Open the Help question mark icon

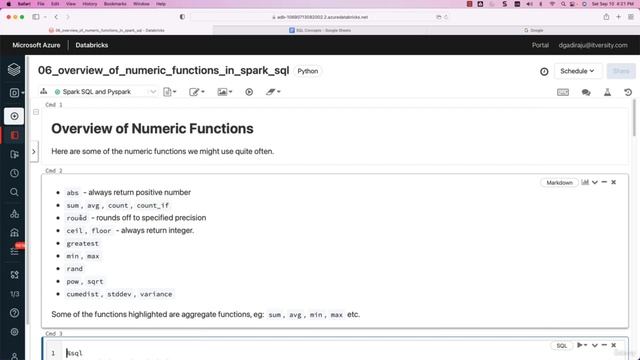tap(14, 313)
